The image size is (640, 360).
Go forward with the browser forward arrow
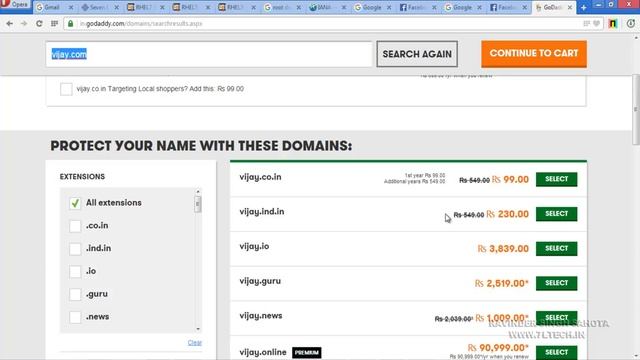pos(24,24)
